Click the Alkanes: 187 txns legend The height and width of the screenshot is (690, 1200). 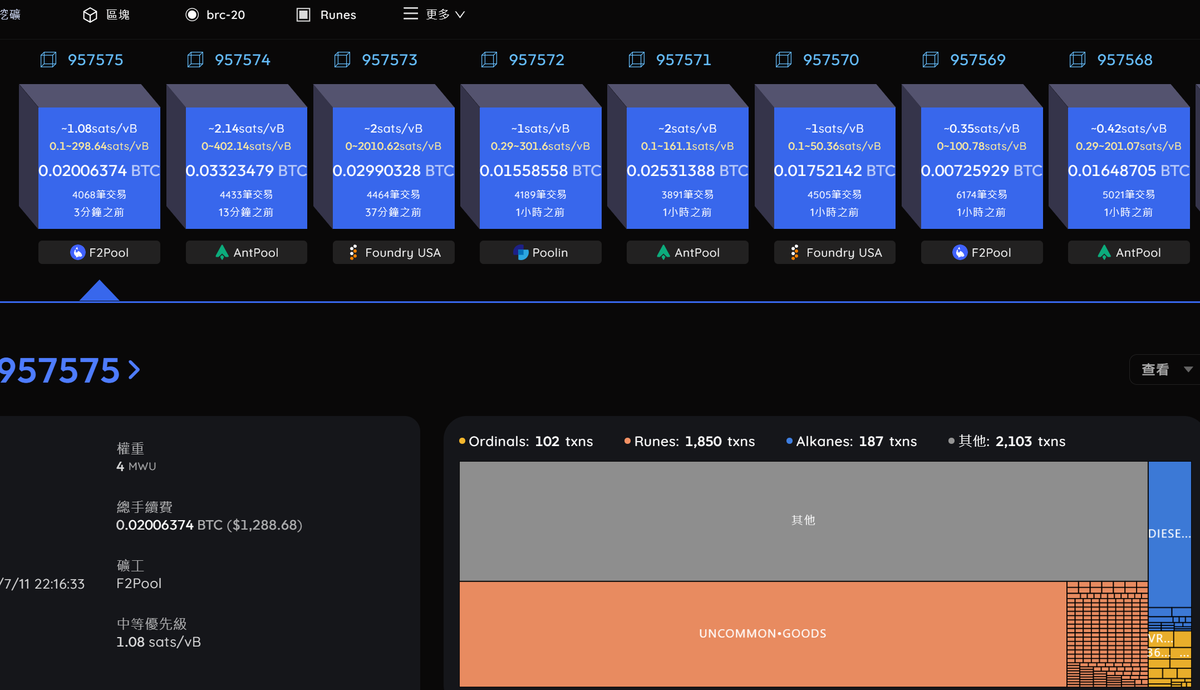pyautogui.click(x=851, y=441)
